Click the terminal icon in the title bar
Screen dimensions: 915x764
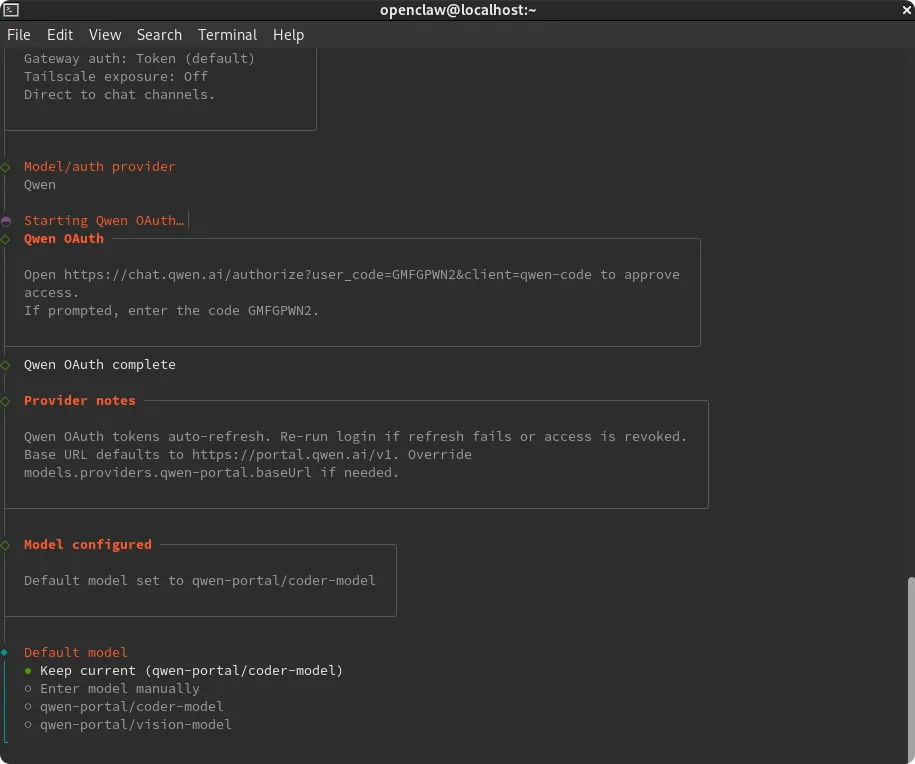[11, 10]
